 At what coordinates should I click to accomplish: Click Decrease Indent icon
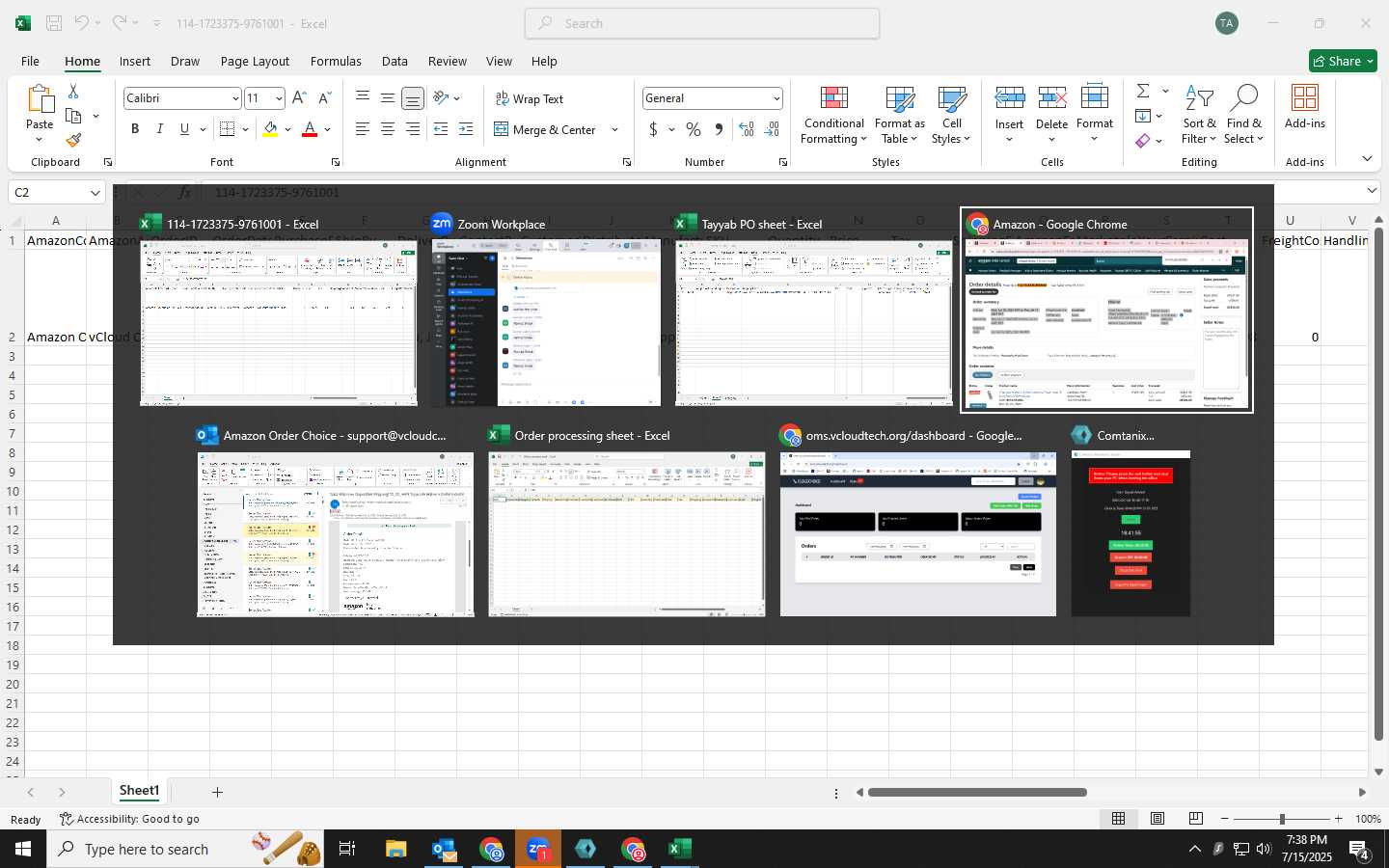[x=441, y=129]
